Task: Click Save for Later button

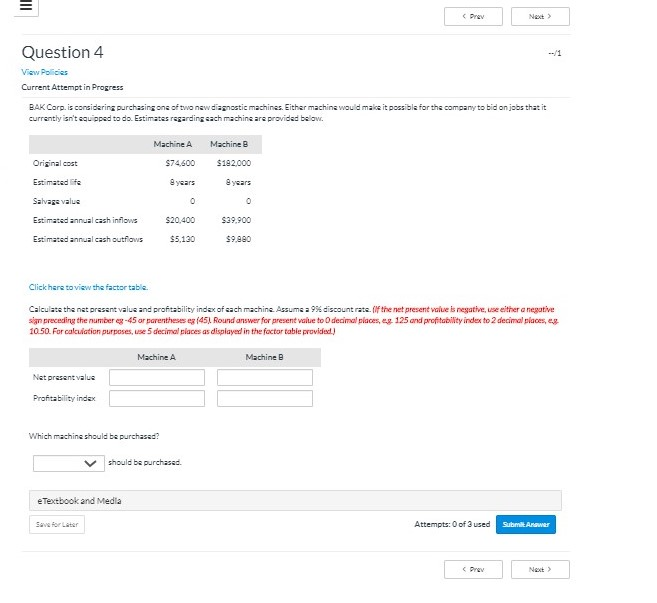Action: tap(57, 525)
